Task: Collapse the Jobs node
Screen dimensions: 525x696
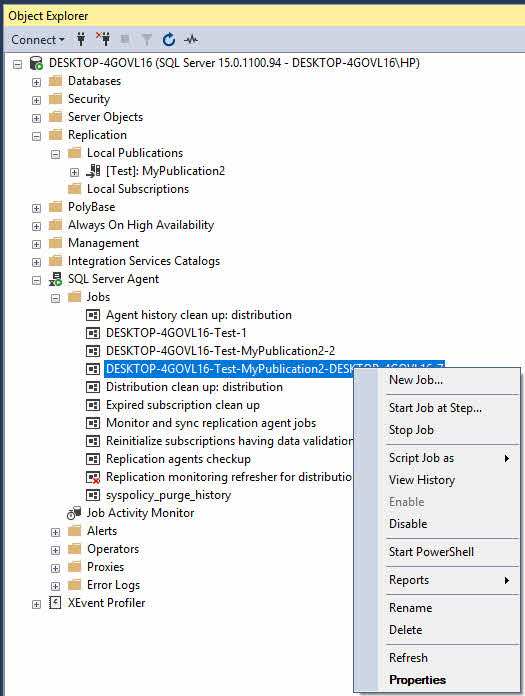Action: point(55,298)
